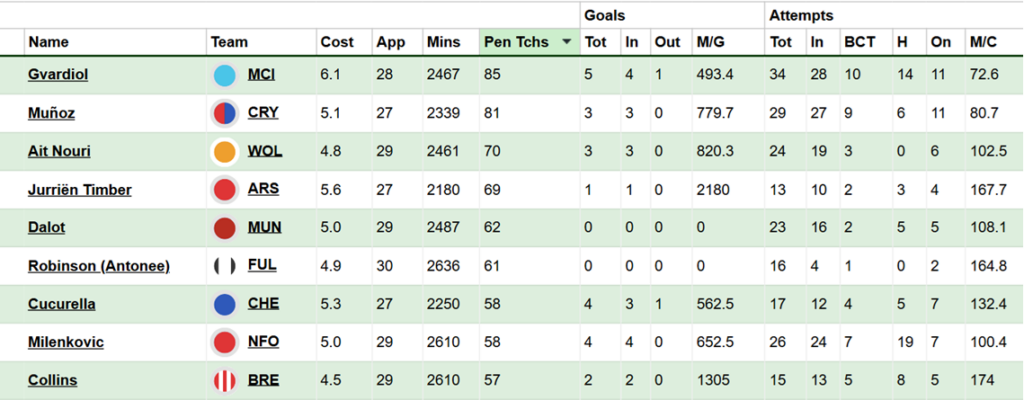Viewport: 1024px width, 400px height.
Task: Click the WOL orange team badge
Action: click(x=224, y=152)
